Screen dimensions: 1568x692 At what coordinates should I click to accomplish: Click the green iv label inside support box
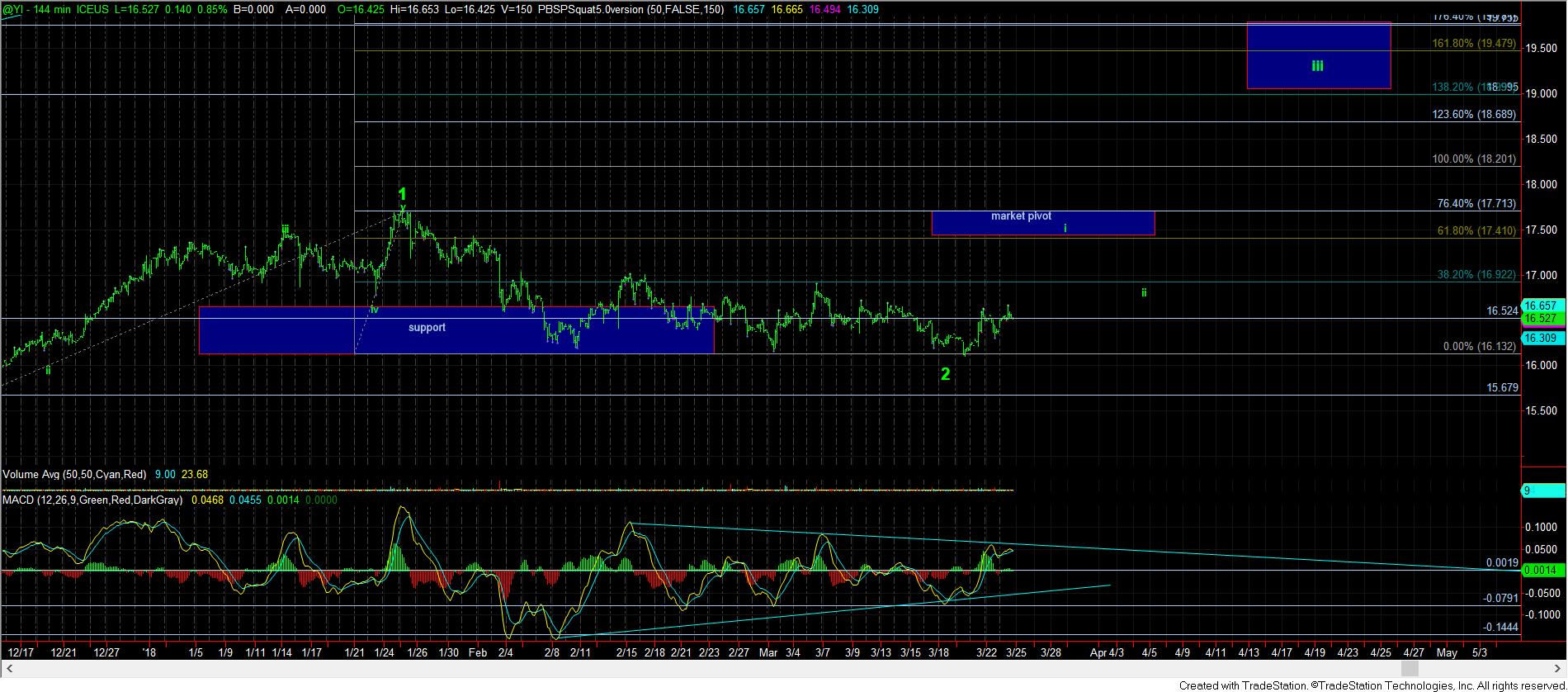click(374, 310)
